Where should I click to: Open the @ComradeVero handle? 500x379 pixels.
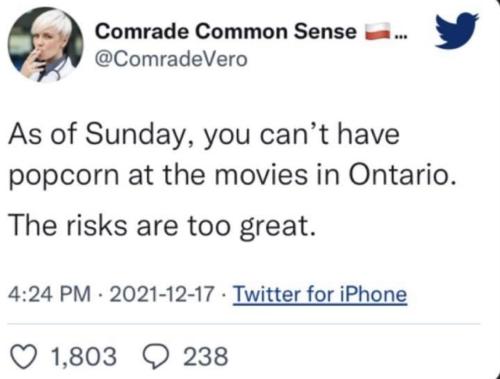(x=171, y=59)
